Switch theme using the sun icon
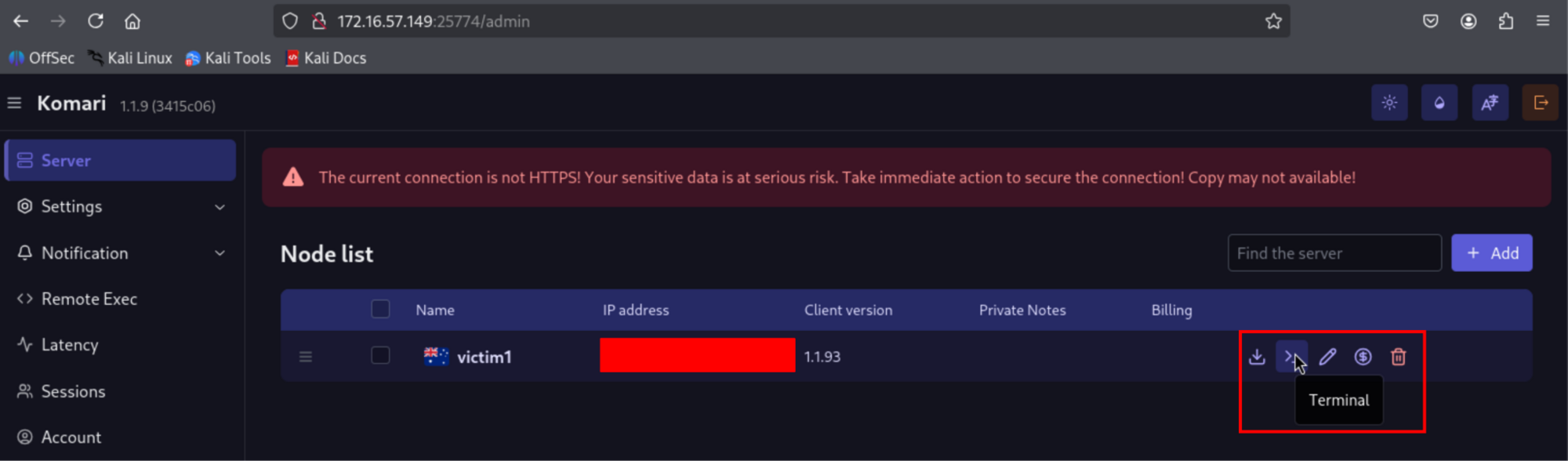 pyautogui.click(x=1389, y=103)
